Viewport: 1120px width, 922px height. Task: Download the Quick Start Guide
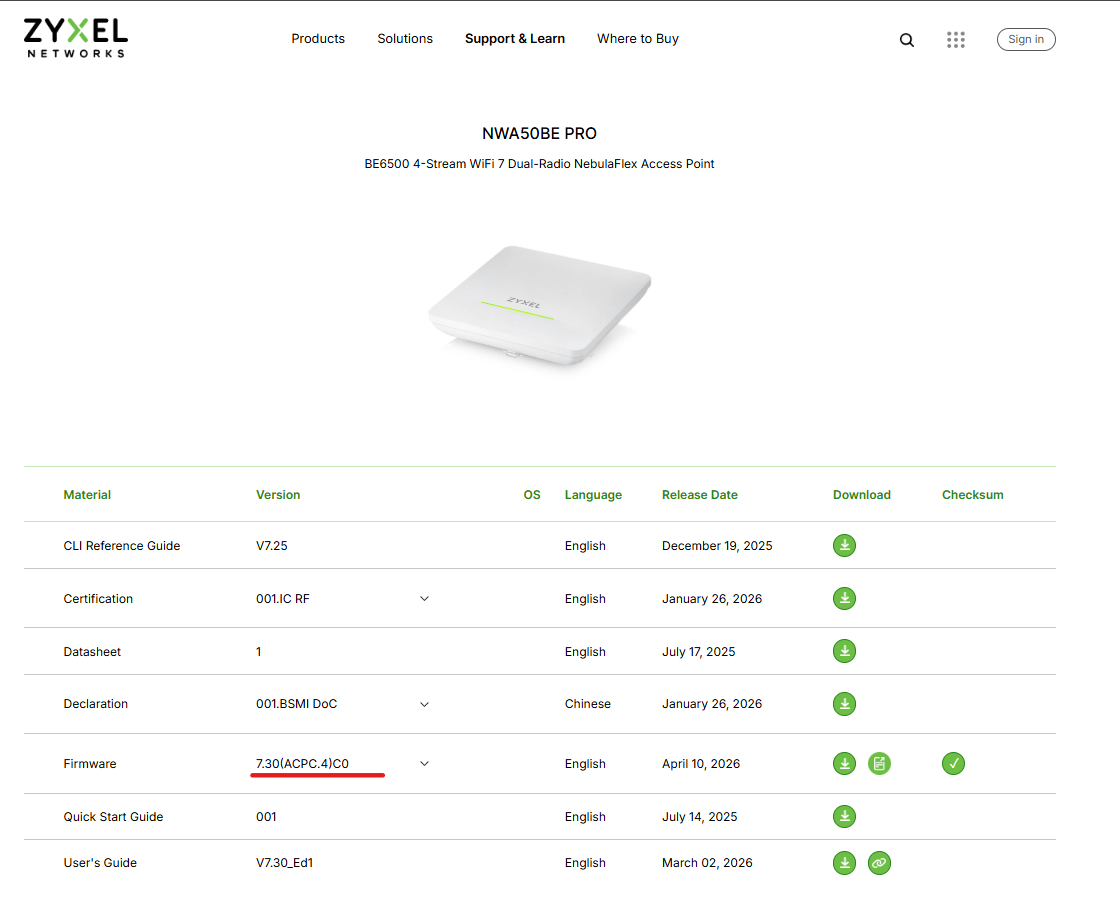pyautogui.click(x=844, y=816)
